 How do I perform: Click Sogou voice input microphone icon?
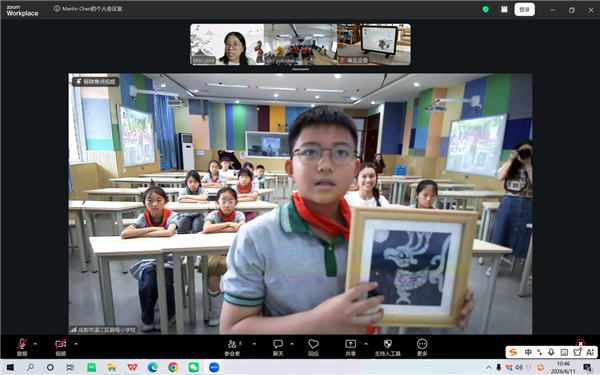551,352
